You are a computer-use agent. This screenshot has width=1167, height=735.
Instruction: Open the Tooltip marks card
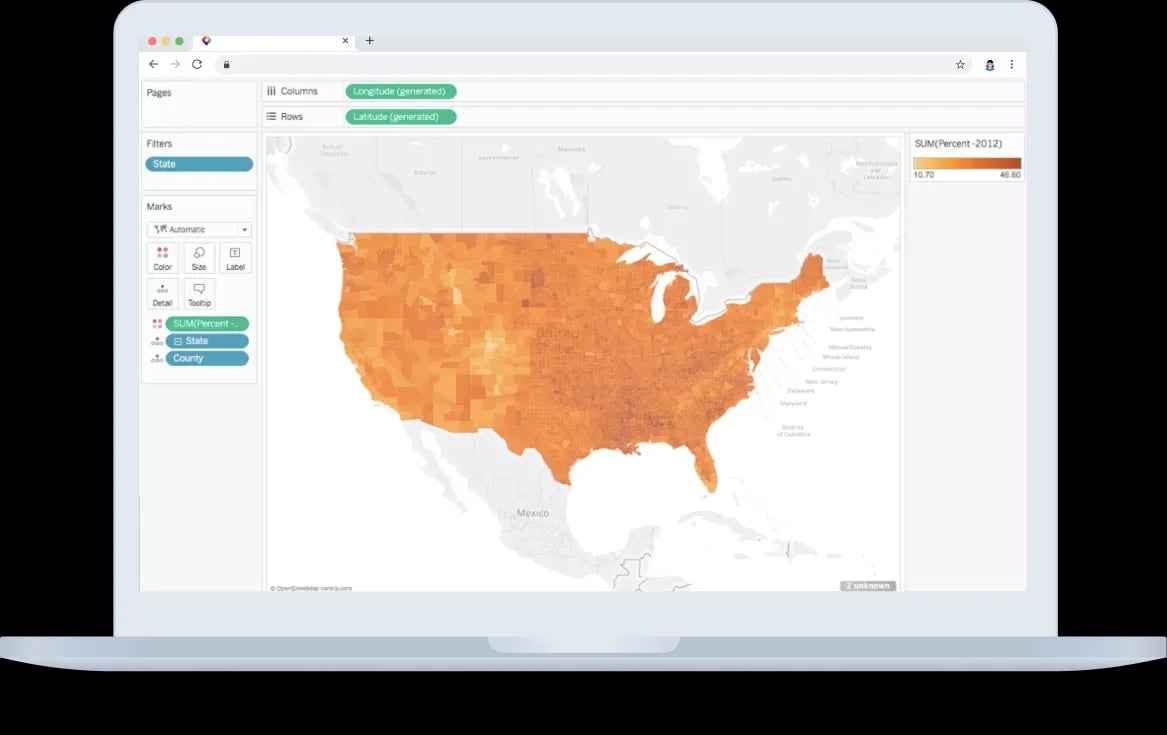click(199, 294)
